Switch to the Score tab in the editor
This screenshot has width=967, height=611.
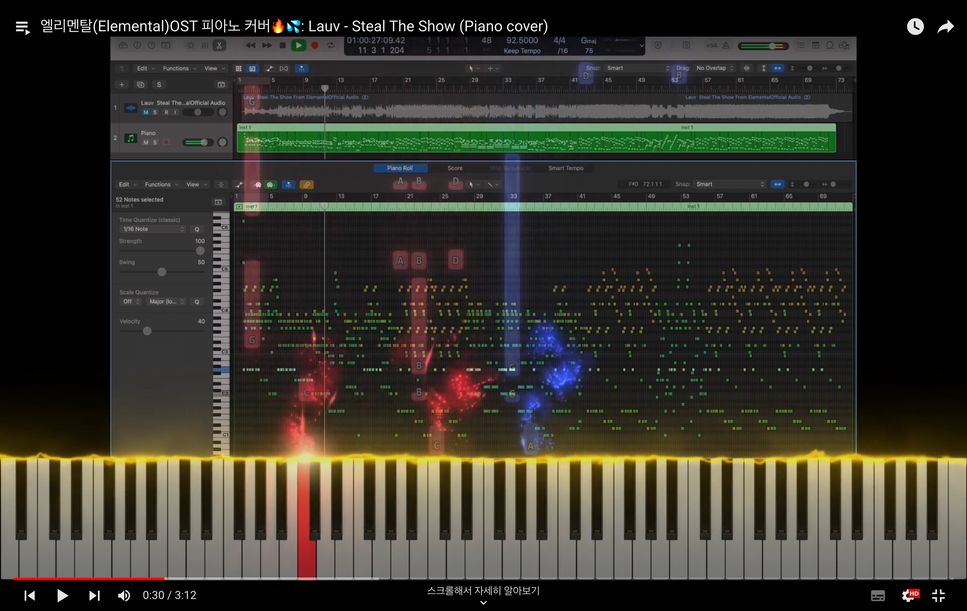456,168
